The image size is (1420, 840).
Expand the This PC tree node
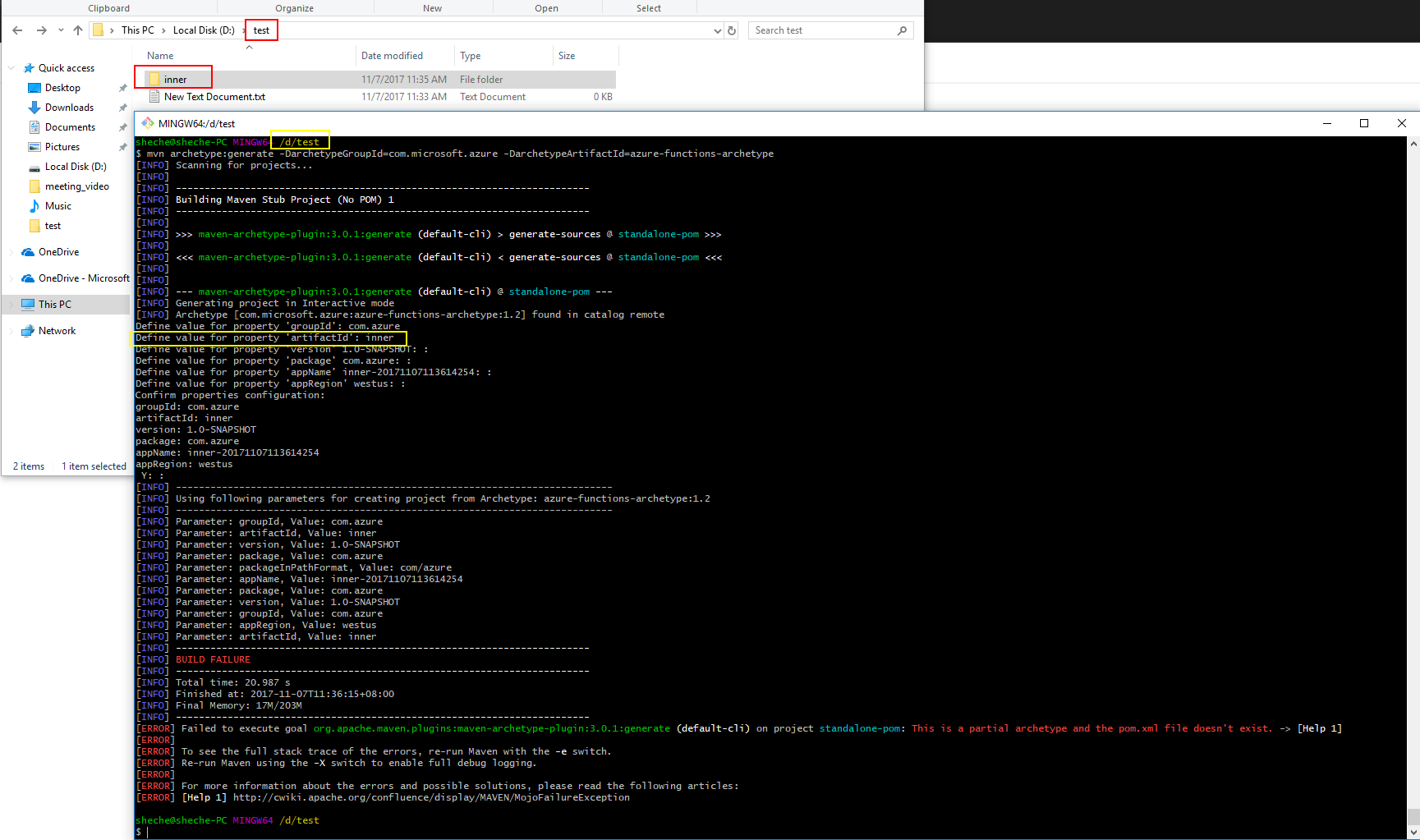[x=11, y=305]
